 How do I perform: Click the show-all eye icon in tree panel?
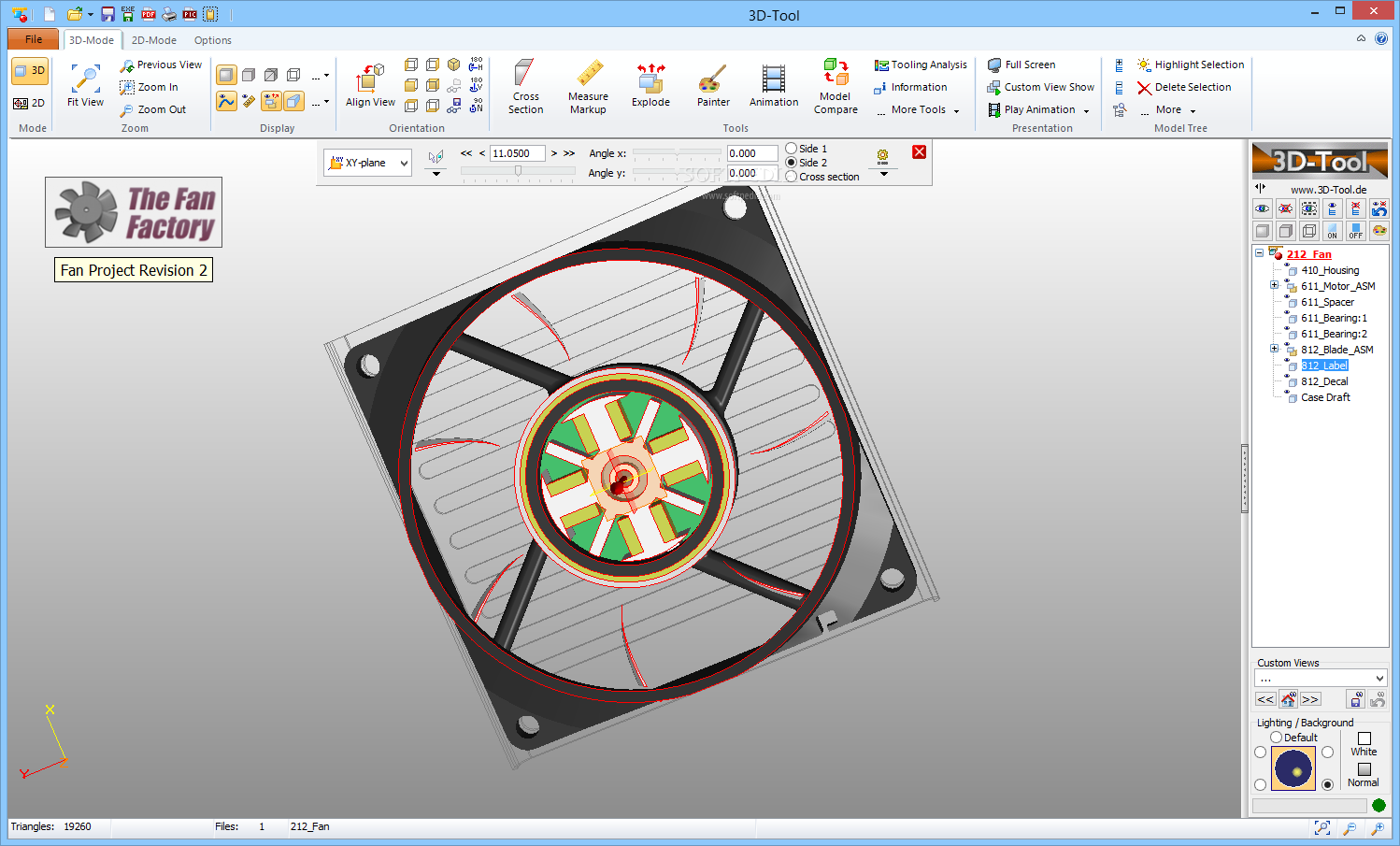coord(1263,208)
